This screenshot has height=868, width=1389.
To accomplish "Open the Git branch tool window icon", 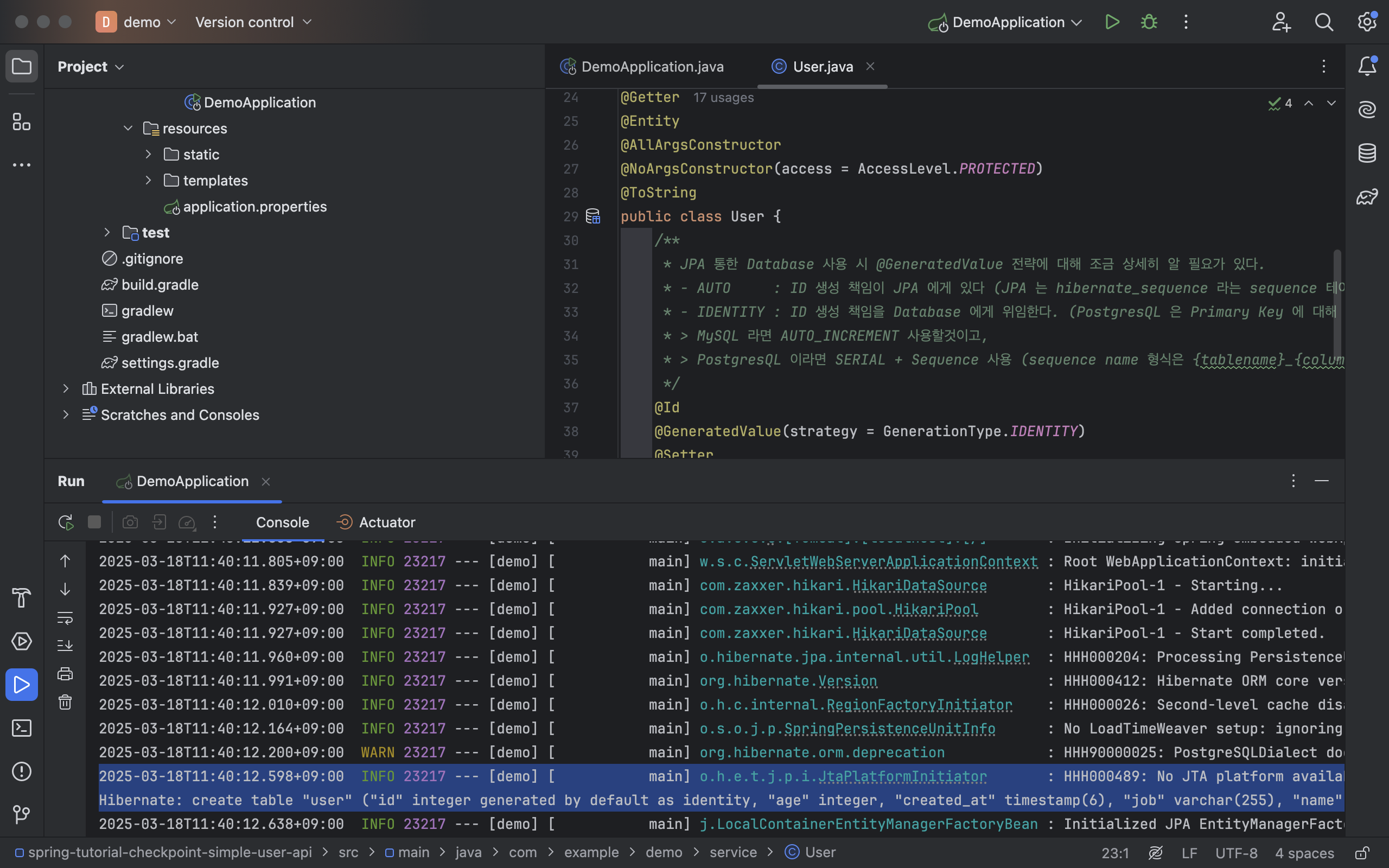I will (x=21, y=814).
